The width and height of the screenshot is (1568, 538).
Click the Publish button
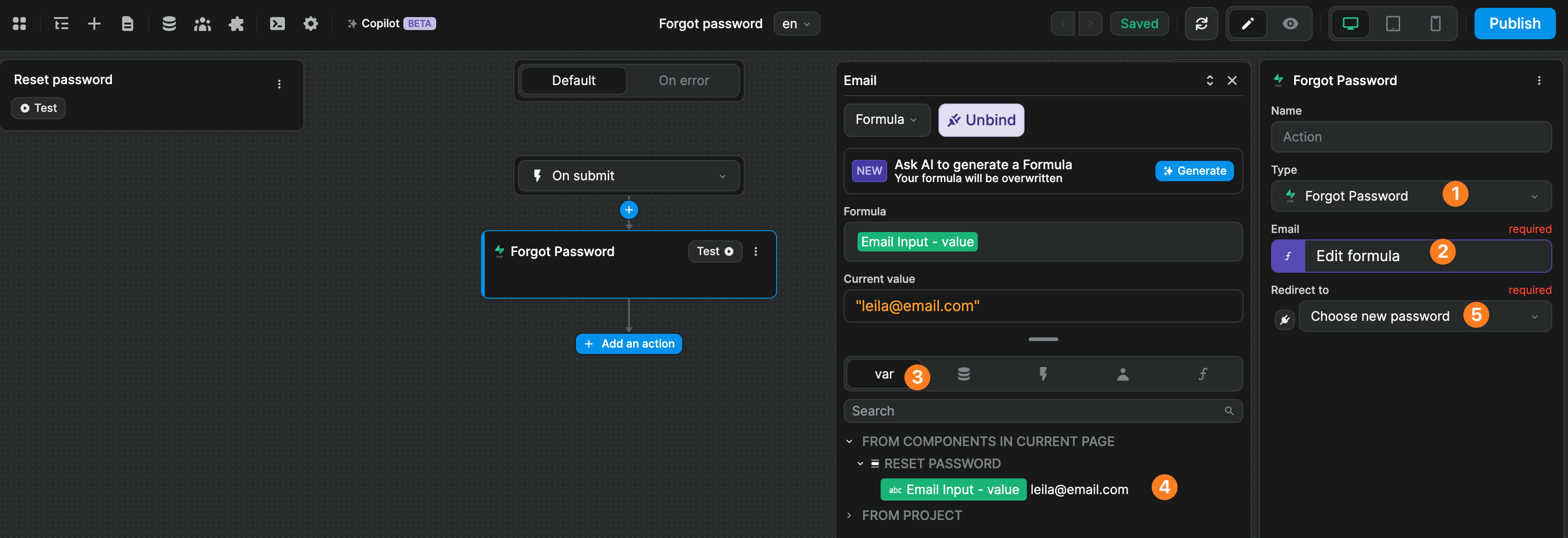coord(1514,23)
